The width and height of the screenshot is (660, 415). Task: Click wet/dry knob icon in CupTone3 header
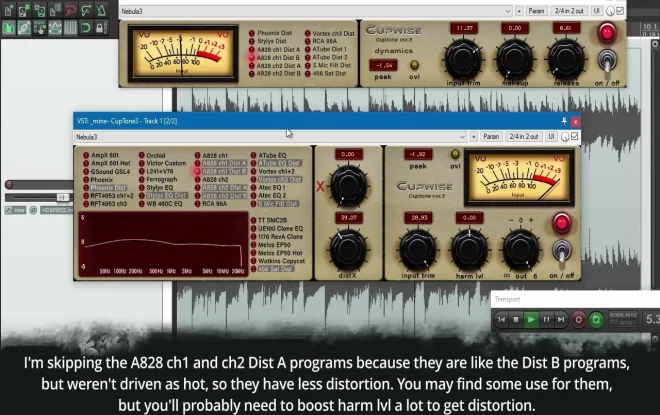pos(565,137)
